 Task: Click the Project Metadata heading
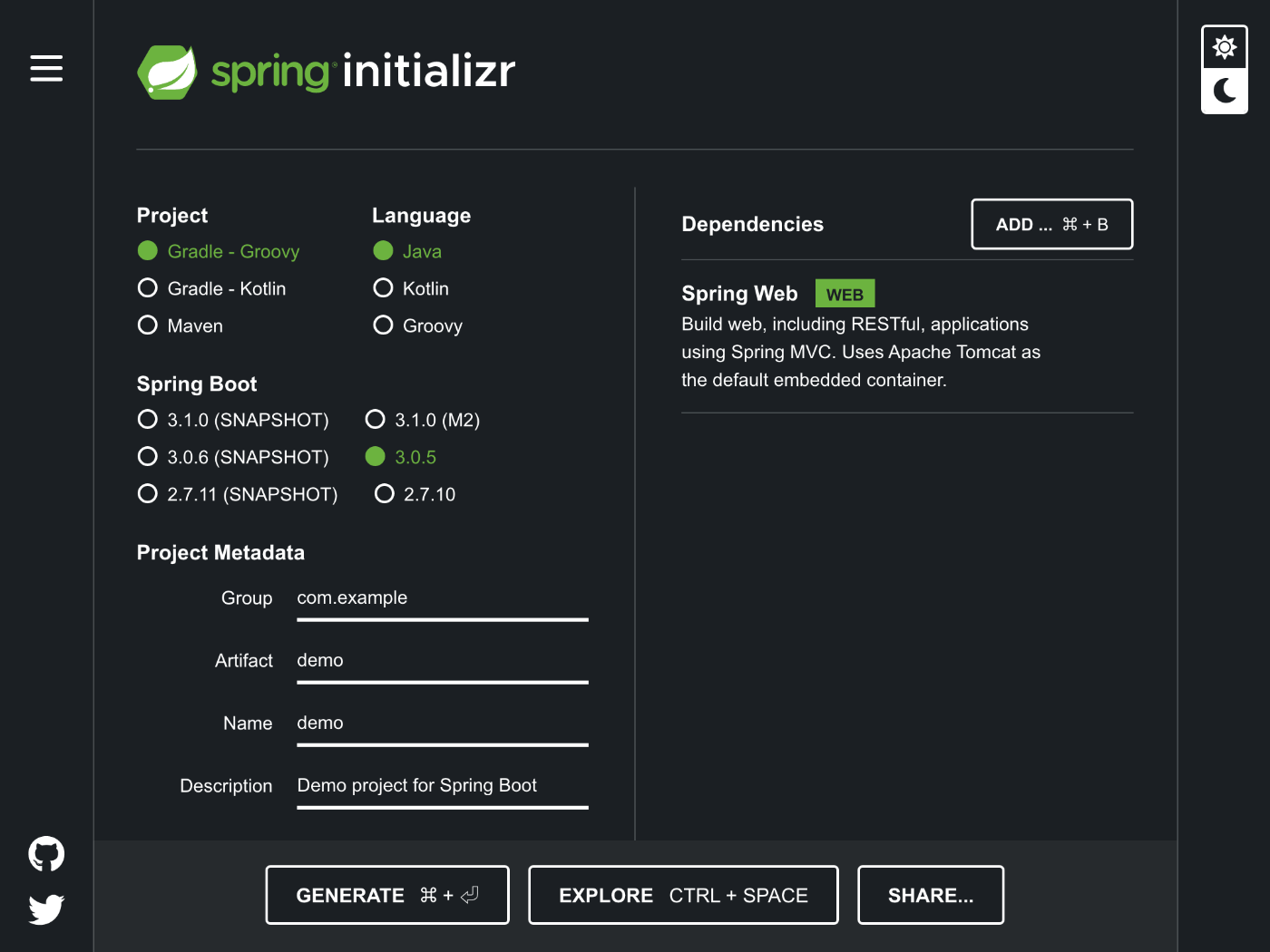(220, 553)
